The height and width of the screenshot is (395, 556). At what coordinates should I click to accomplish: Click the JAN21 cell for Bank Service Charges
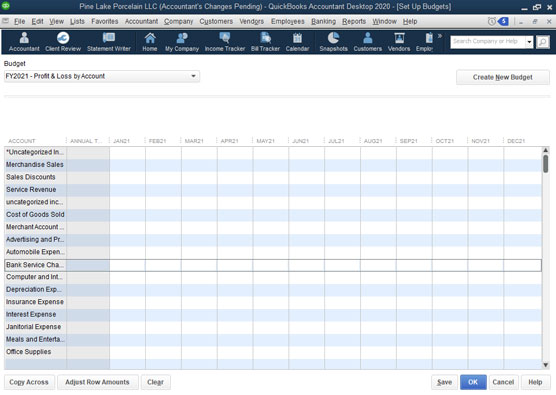[x=127, y=265]
